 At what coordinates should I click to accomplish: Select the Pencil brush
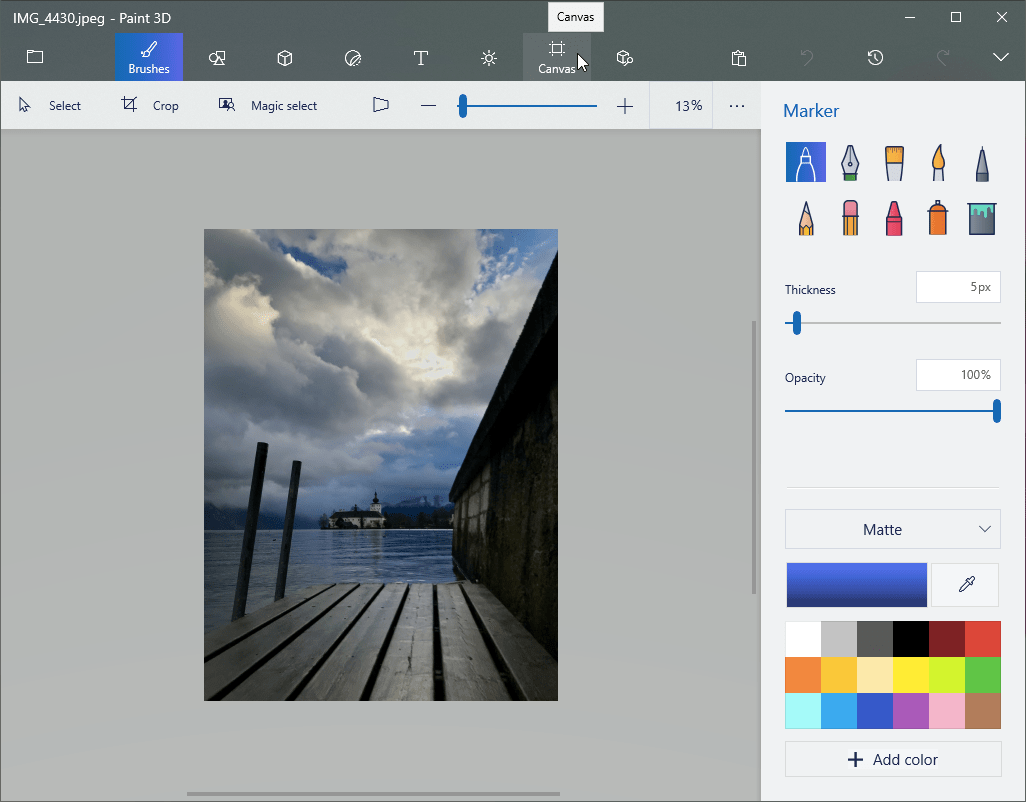805,218
